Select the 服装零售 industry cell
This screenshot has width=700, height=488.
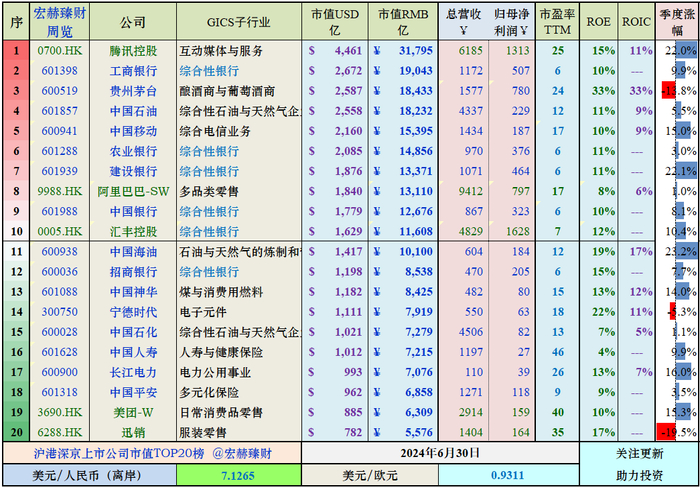239,433
